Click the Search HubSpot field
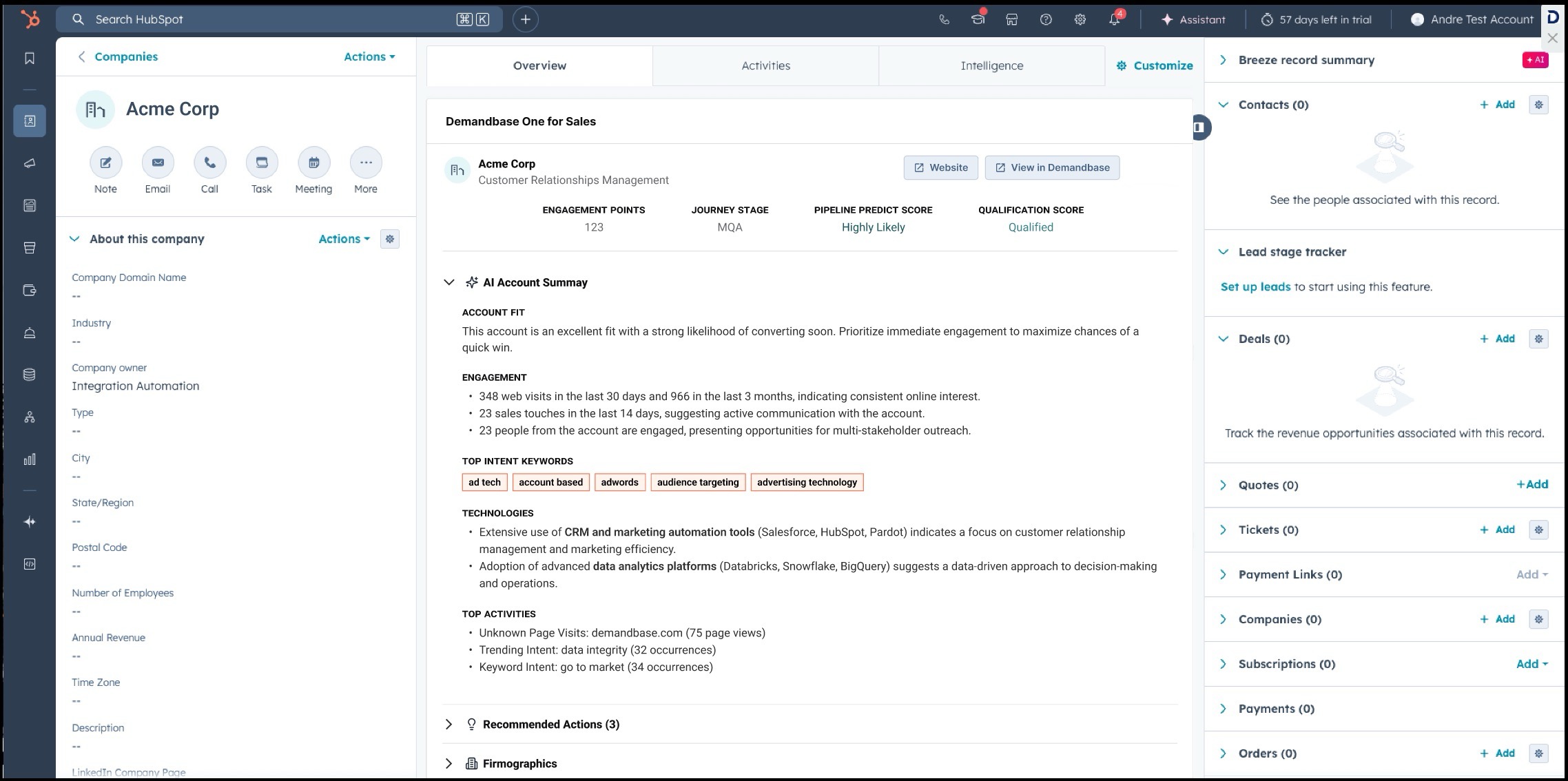The width and height of the screenshot is (1568, 781). coord(279,19)
